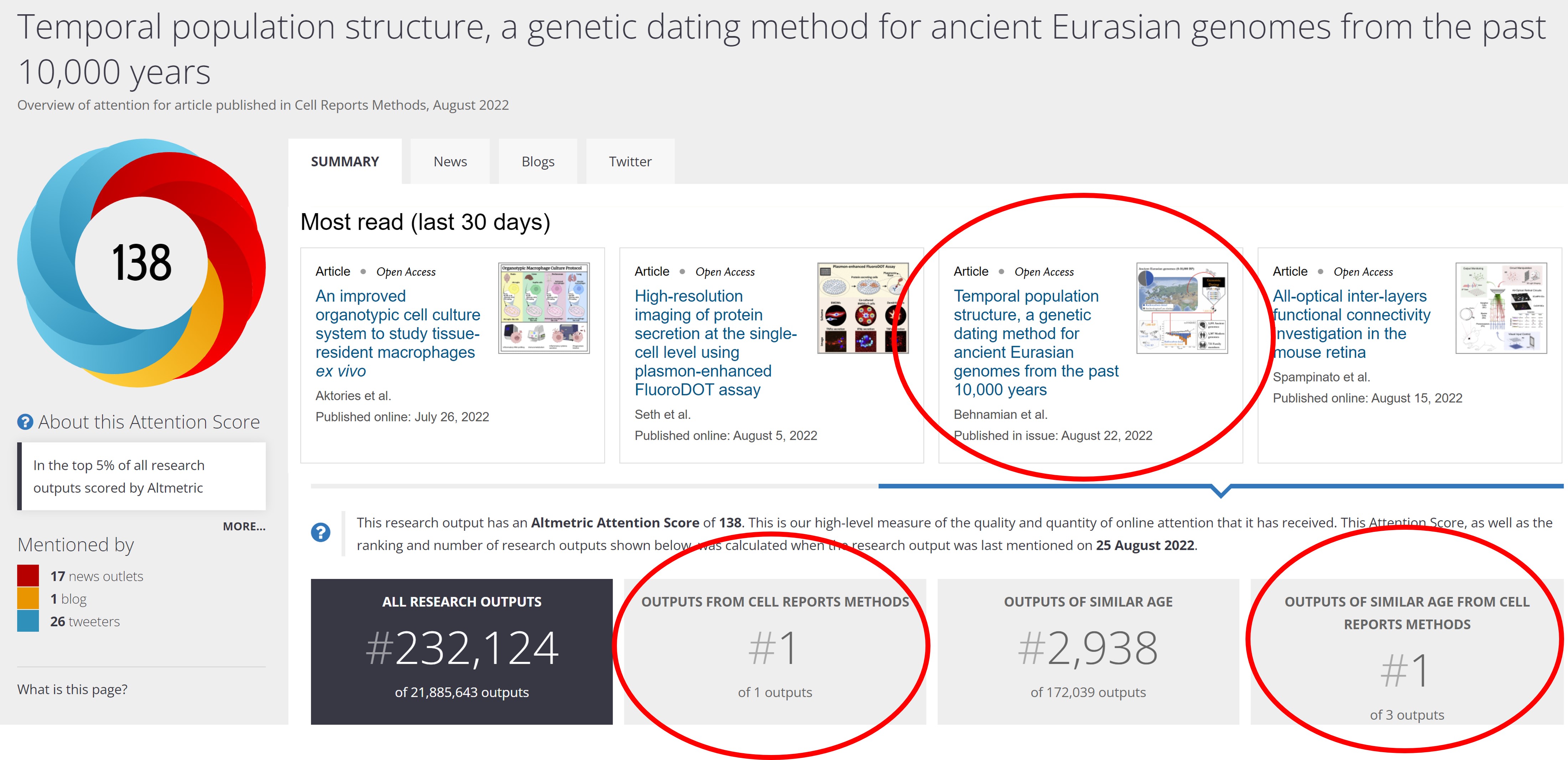This screenshot has width=1568, height=760.
Task: Switch to the Blogs tab
Action: point(537,162)
